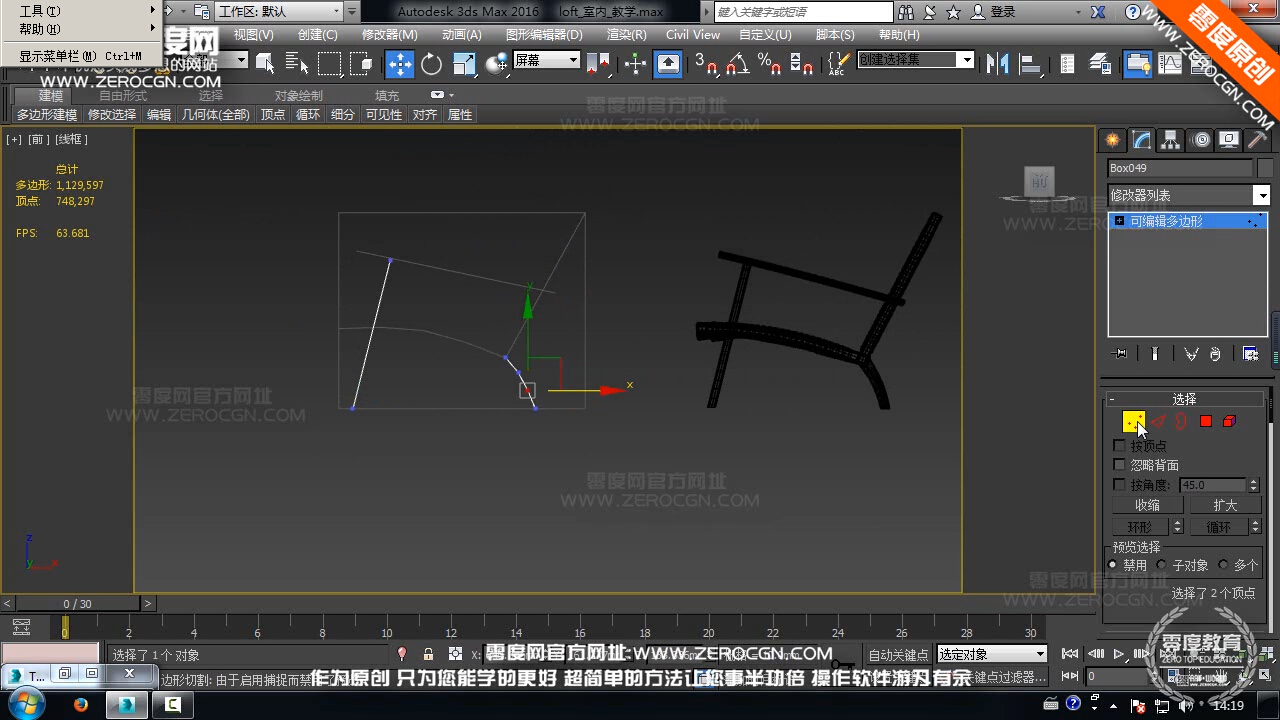Screen dimensions: 1280x720
Task: Adjust the 环形 ring spinner
Action: (1177, 527)
